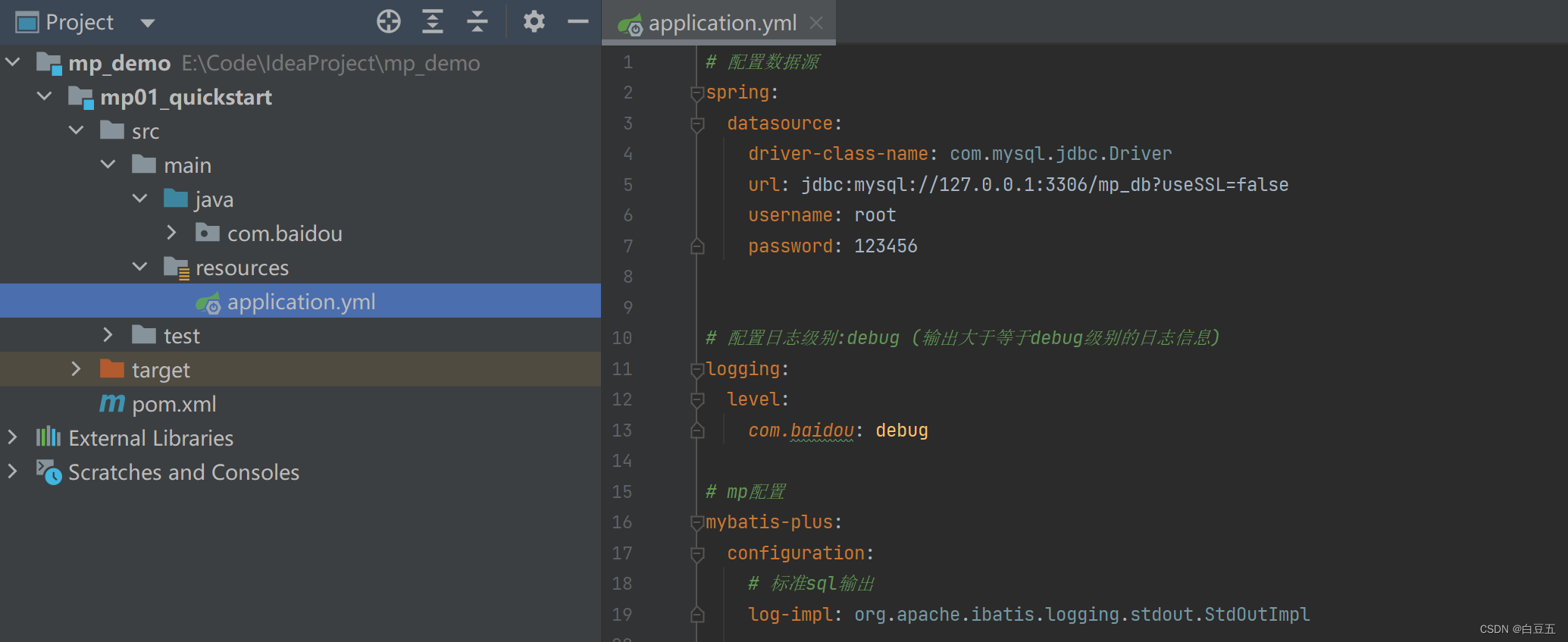Click the orange target folder icon
Image resolution: width=1568 pixels, height=642 pixels.
pyautogui.click(x=112, y=369)
